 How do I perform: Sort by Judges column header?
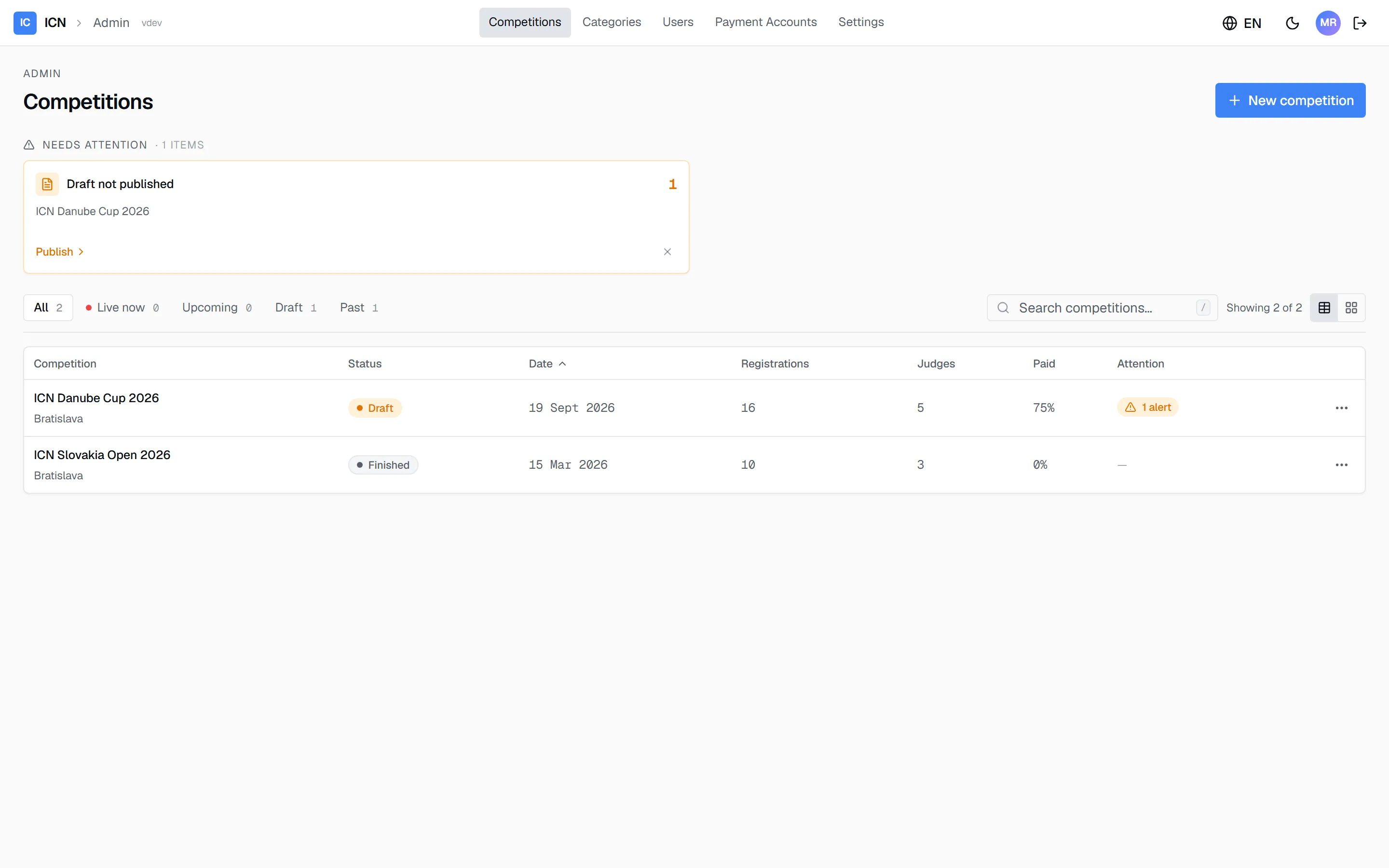pyautogui.click(x=936, y=364)
